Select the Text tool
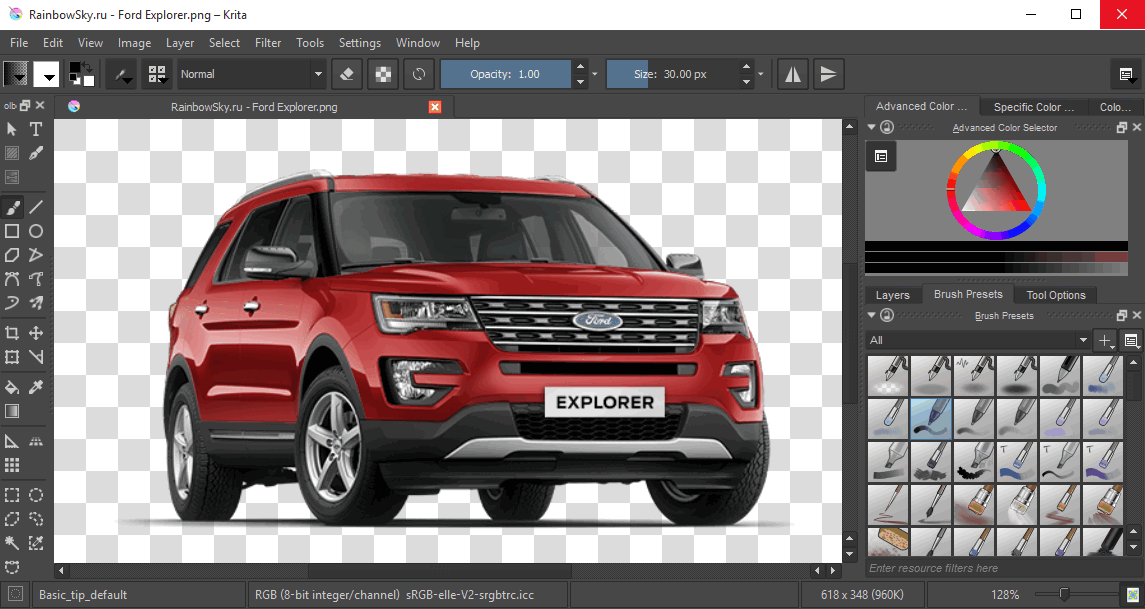 (36, 129)
